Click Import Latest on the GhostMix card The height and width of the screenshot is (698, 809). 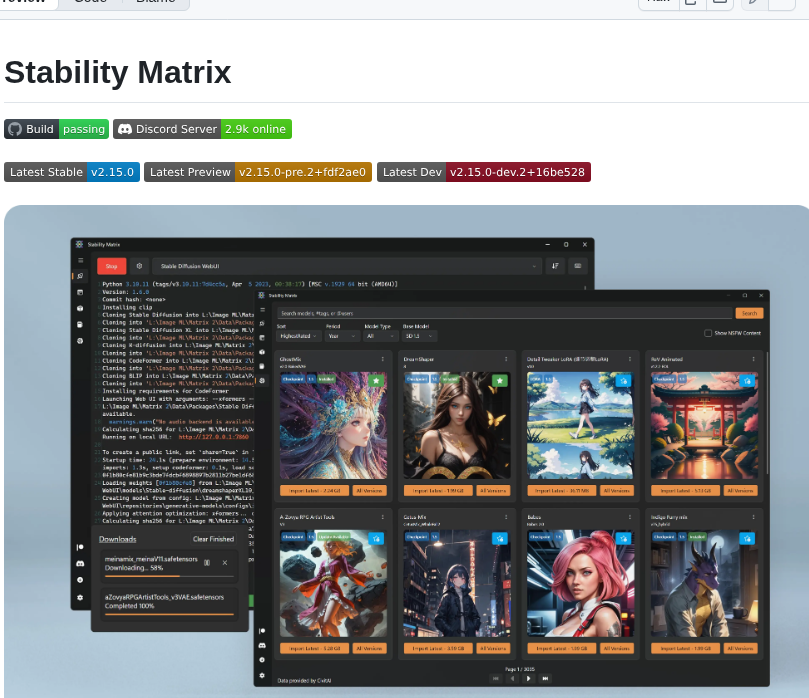315,491
